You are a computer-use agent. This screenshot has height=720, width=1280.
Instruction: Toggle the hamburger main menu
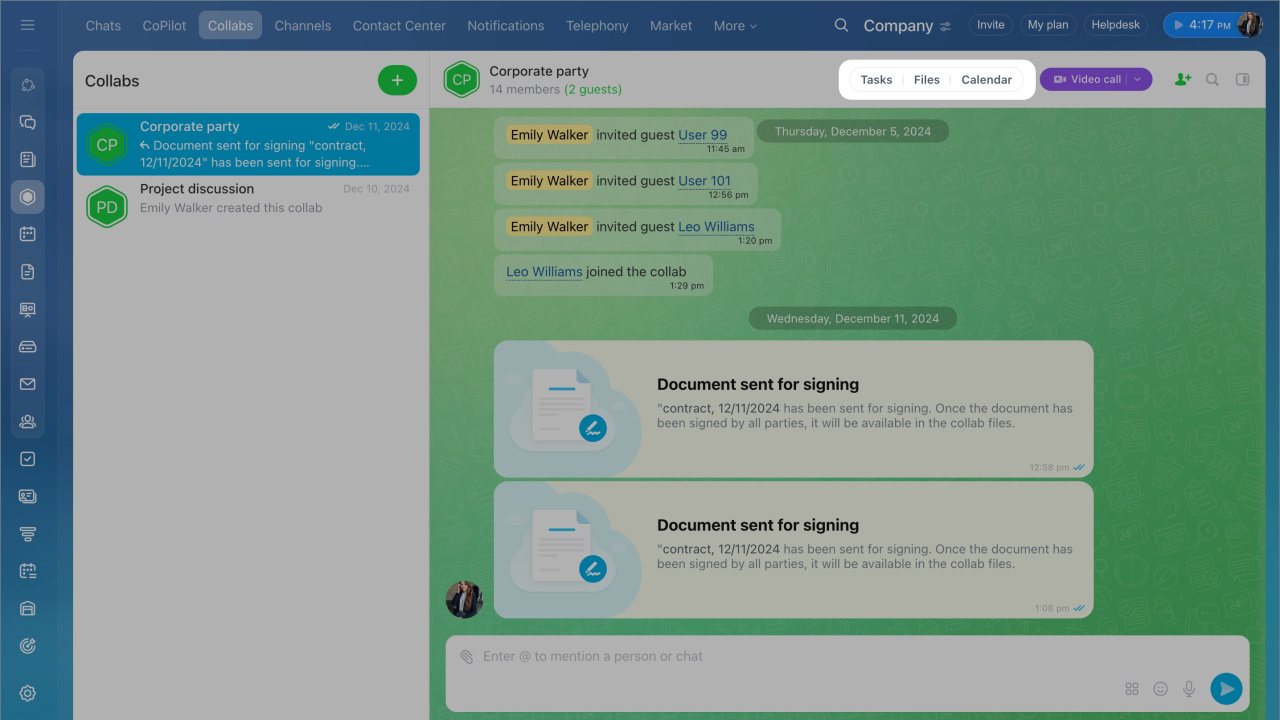coord(28,25)
